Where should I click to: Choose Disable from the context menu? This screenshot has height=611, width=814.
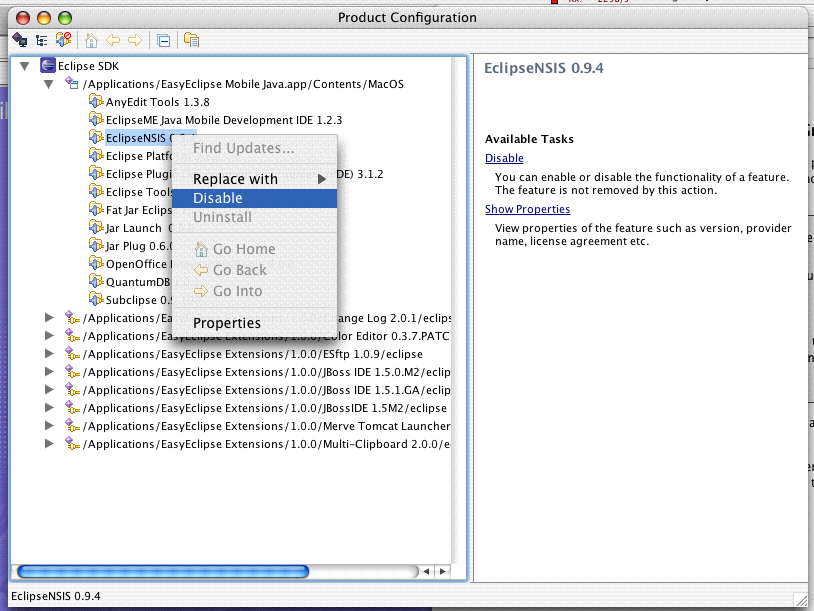[x=223, y=198]
